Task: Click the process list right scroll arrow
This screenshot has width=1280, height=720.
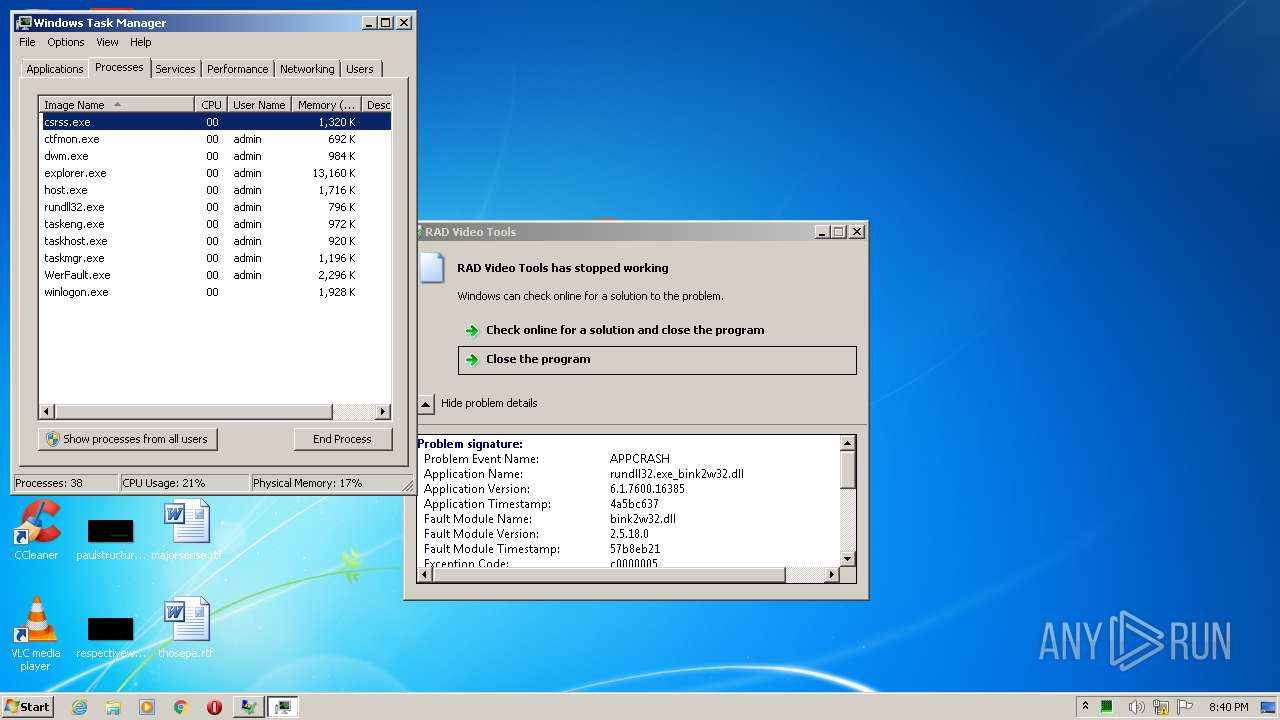Action: 383,412
